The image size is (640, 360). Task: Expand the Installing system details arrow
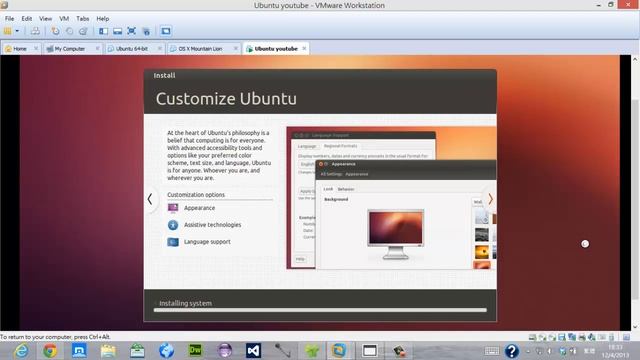[x=156, y=304]
